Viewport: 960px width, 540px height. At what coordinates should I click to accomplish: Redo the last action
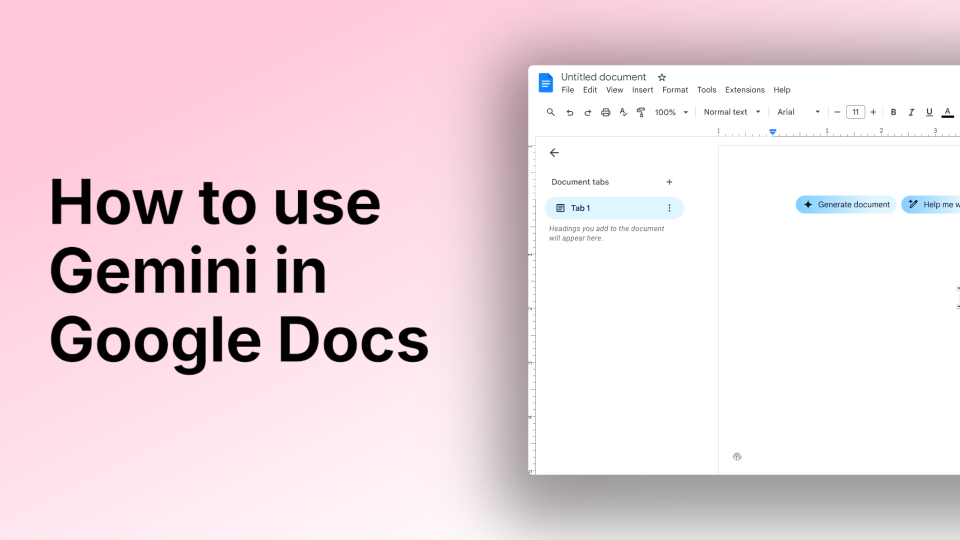[587, 112]
